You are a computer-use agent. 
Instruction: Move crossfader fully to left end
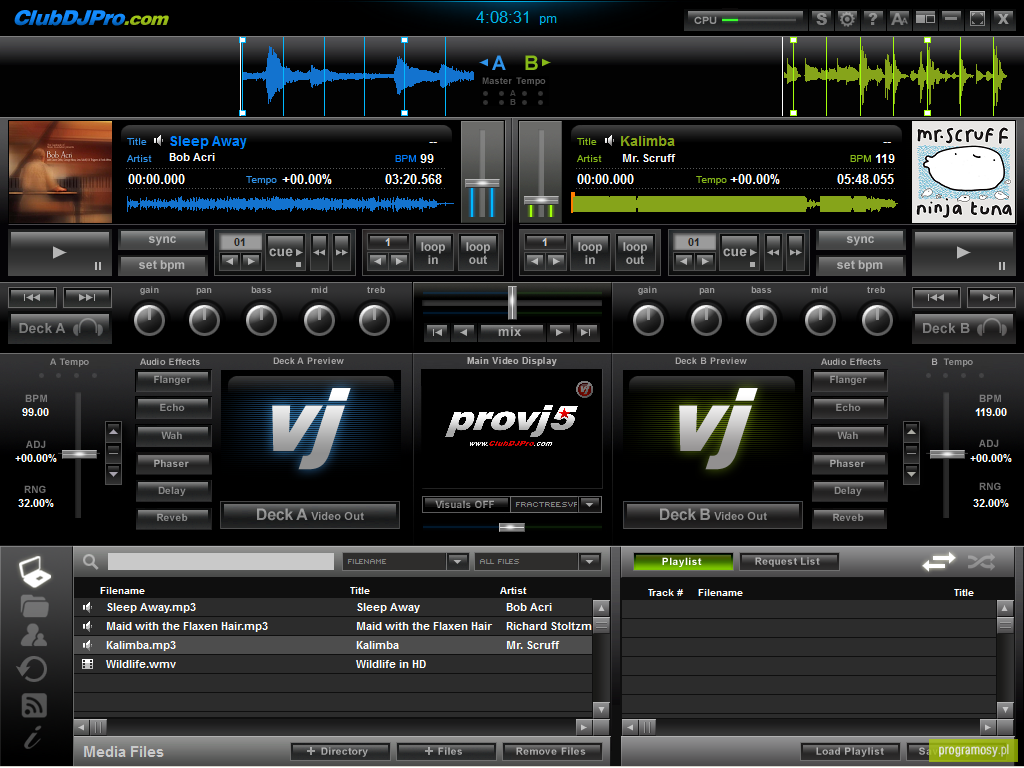click(437, 332)
